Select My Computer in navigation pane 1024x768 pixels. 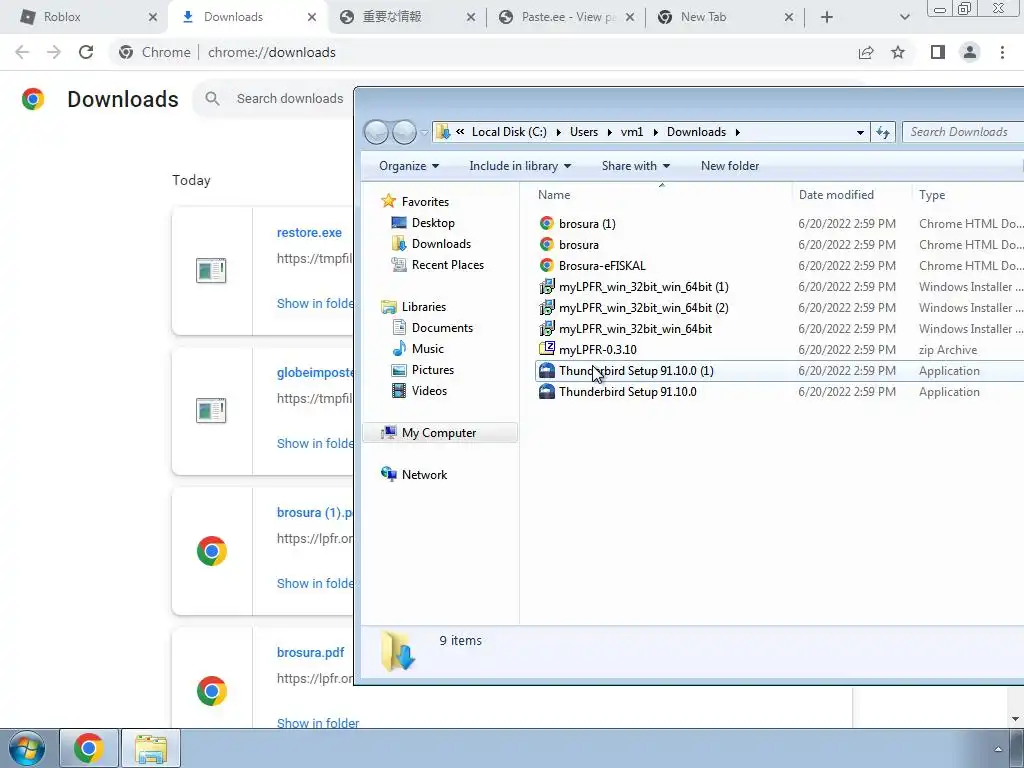click(x=439, y=433)
